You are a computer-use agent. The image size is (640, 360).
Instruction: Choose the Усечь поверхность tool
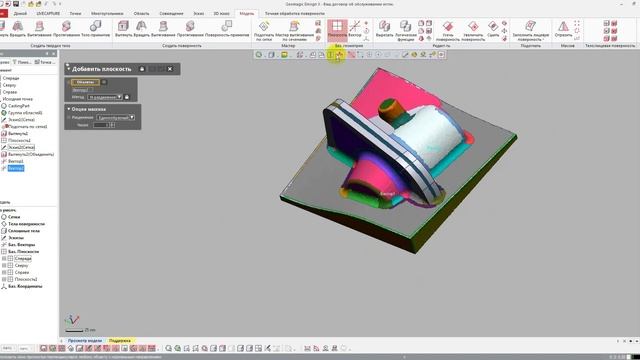pyautogui.click(x=448, y=31)
